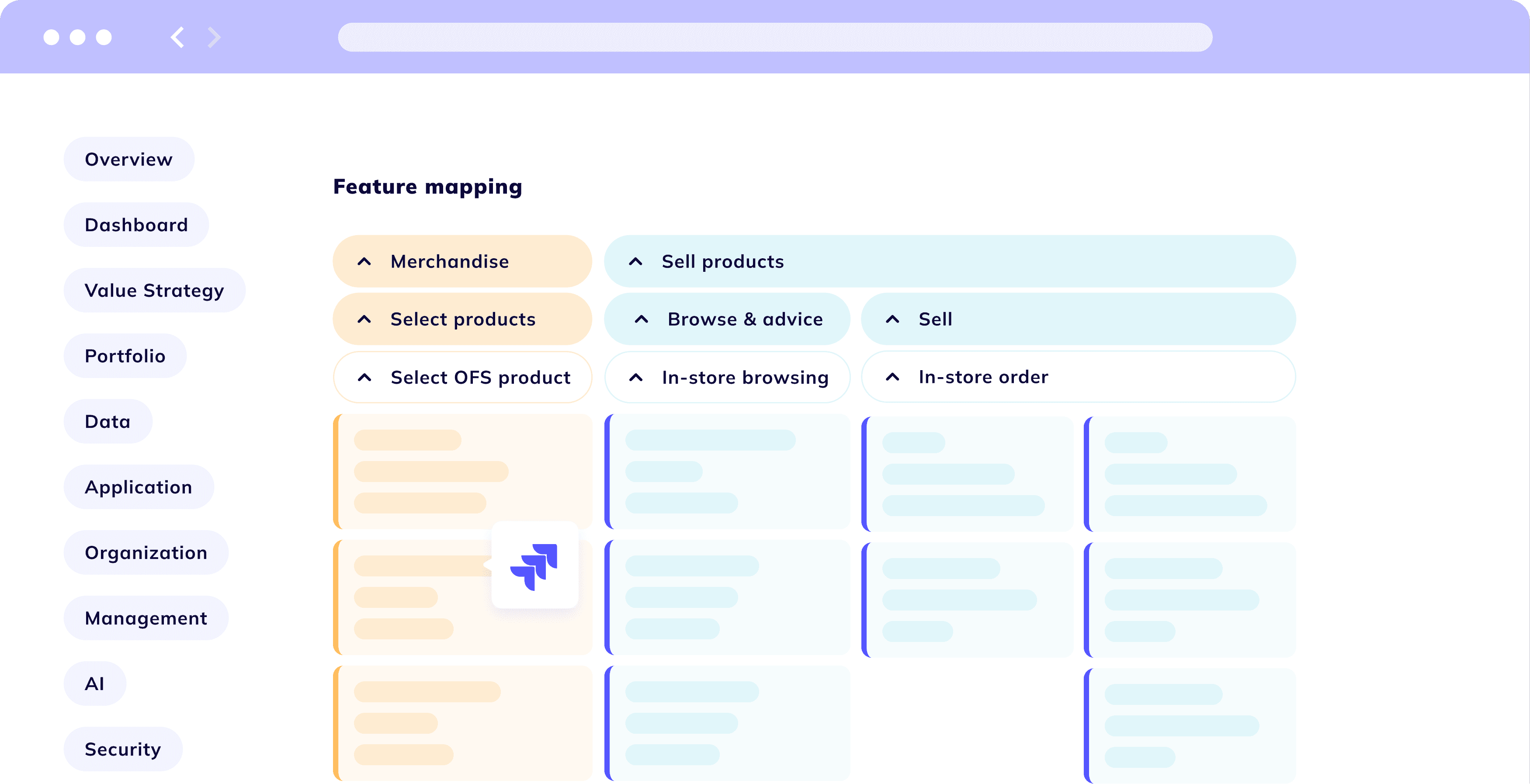The height and width of the screenshot is (784, 1530).
Task: Collapse In-store browsing chevron
Action: point(635,377)
